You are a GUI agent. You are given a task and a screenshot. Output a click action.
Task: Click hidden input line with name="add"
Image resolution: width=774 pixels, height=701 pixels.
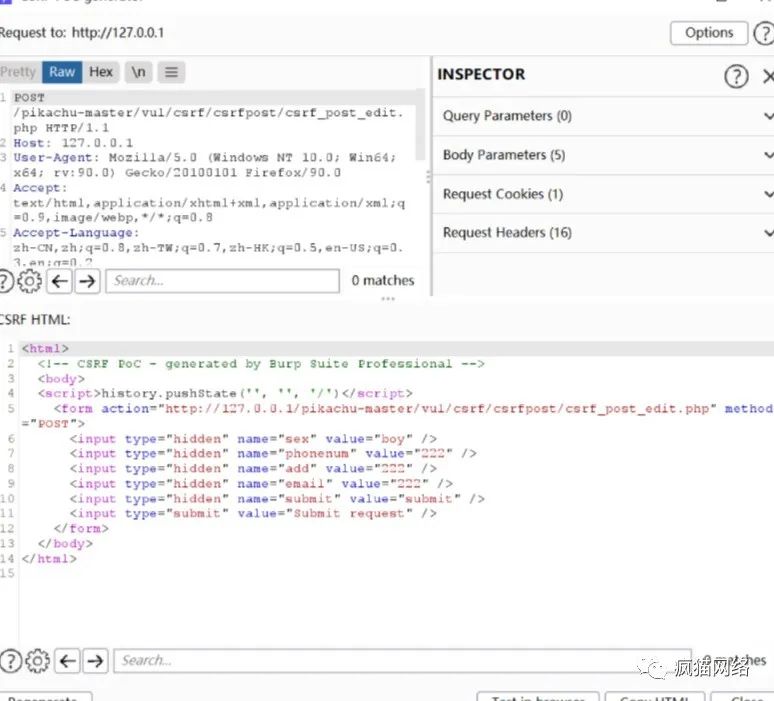253,469
